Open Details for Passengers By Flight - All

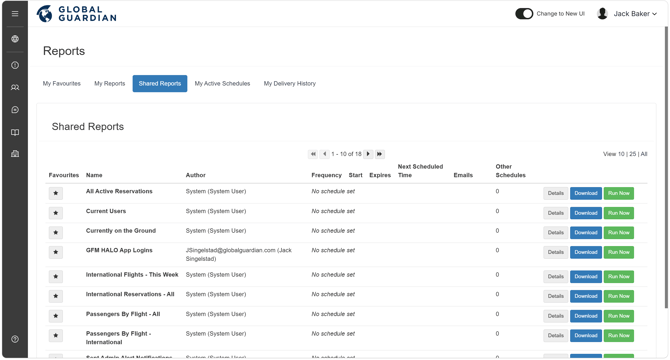tap(555, 316)
